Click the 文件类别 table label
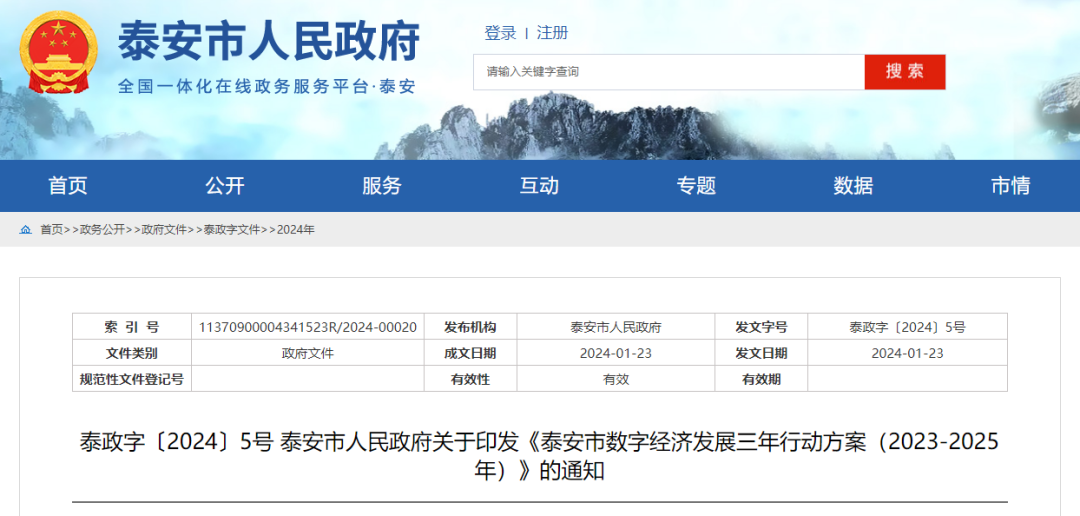Screen dimensions: 1080x516 click(x=132, y=353)
